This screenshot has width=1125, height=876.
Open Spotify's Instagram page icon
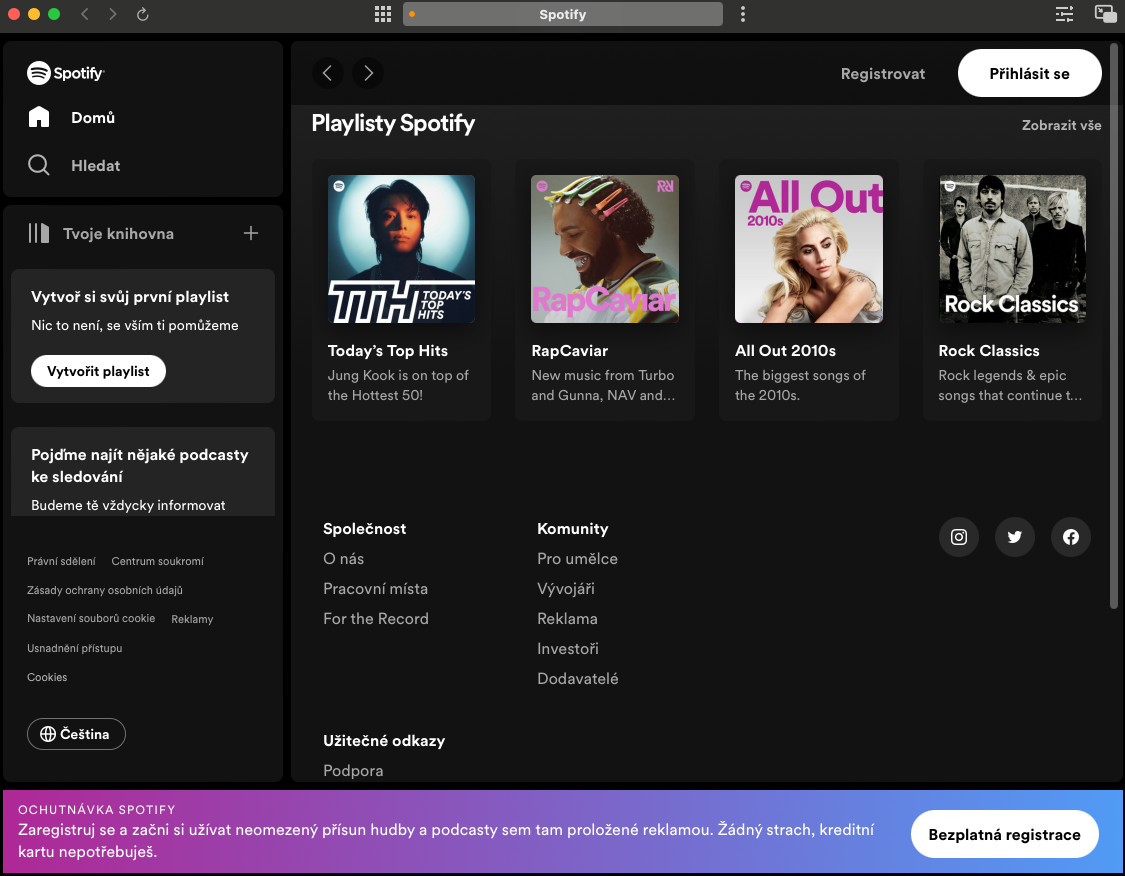click(x=958, y=537)
